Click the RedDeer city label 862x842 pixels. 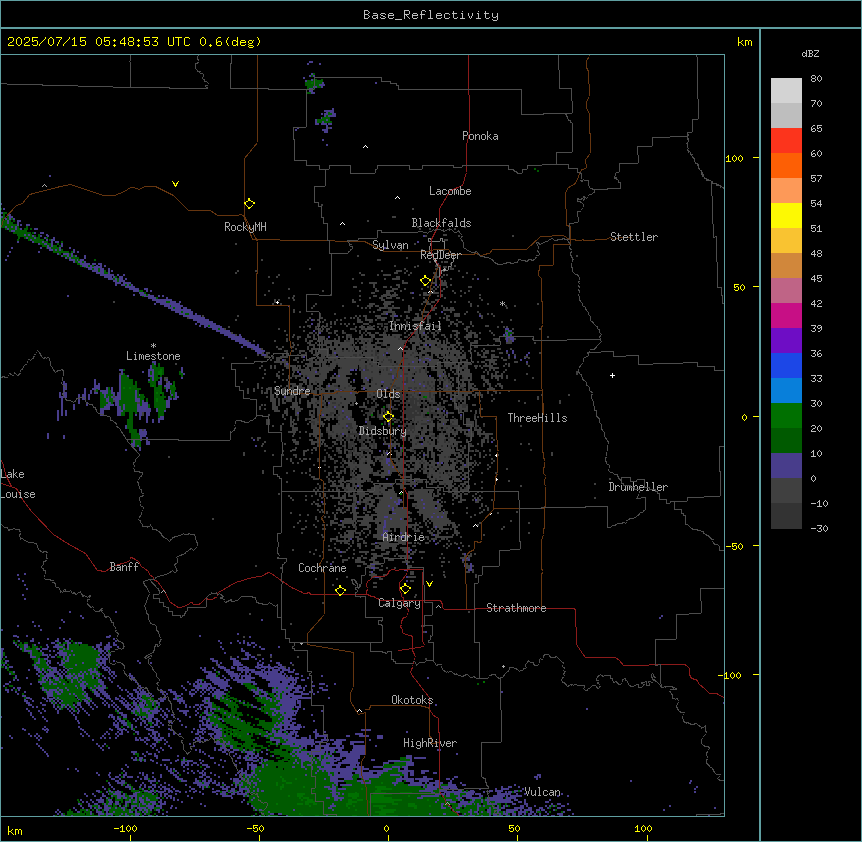coord(440,255)
